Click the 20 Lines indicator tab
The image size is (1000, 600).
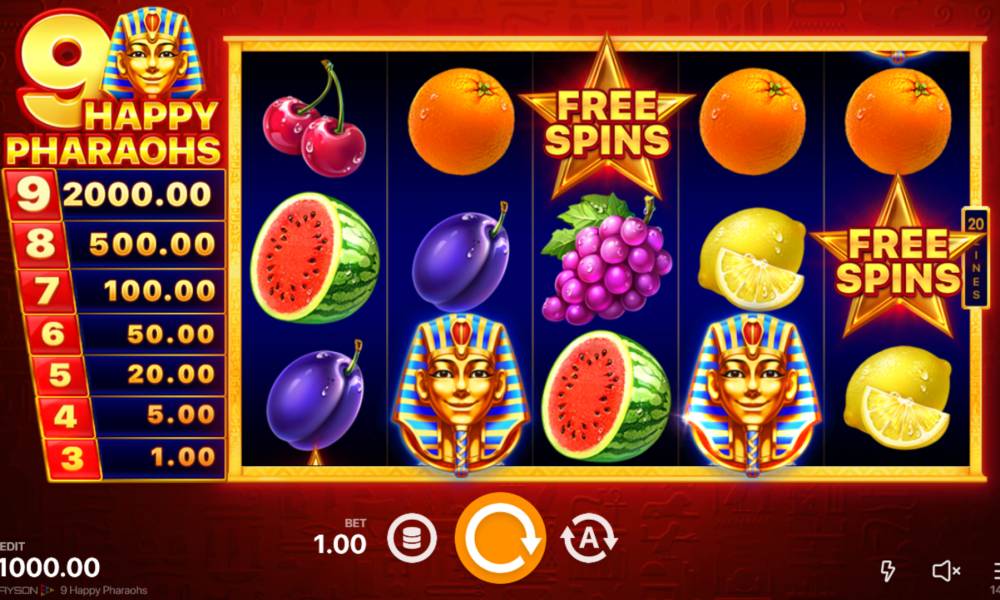pos(975,258)
